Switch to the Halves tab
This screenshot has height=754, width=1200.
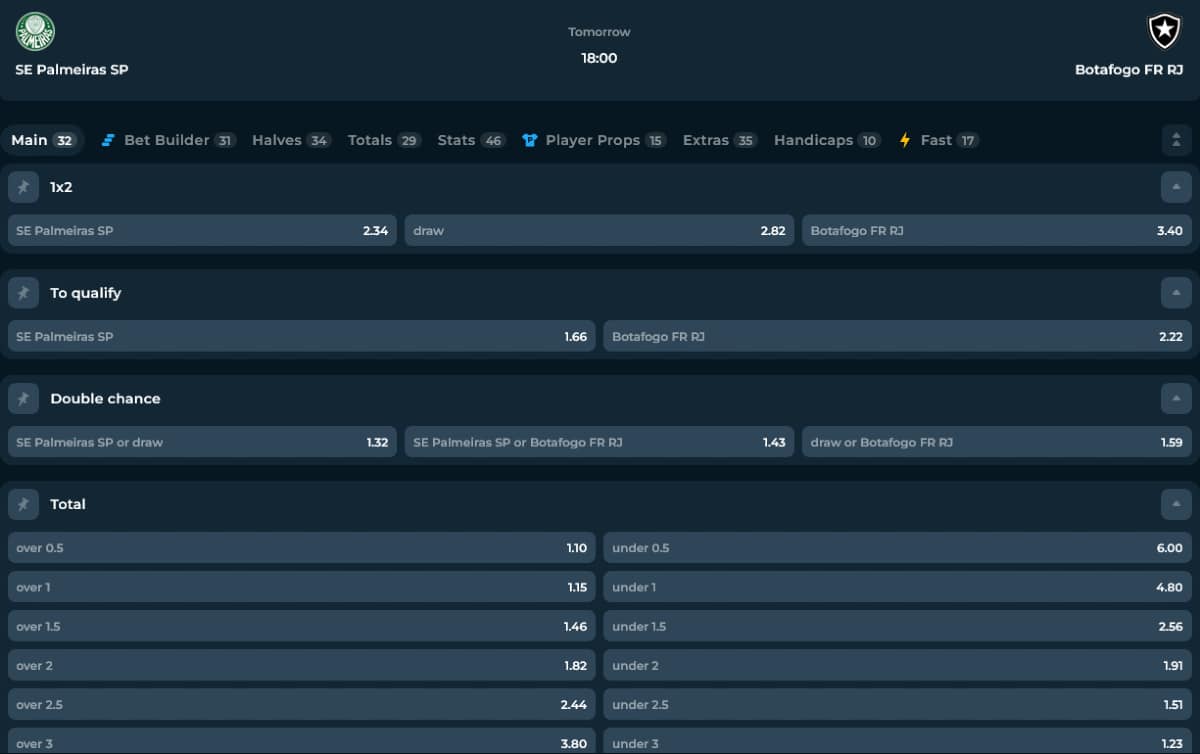291,140
